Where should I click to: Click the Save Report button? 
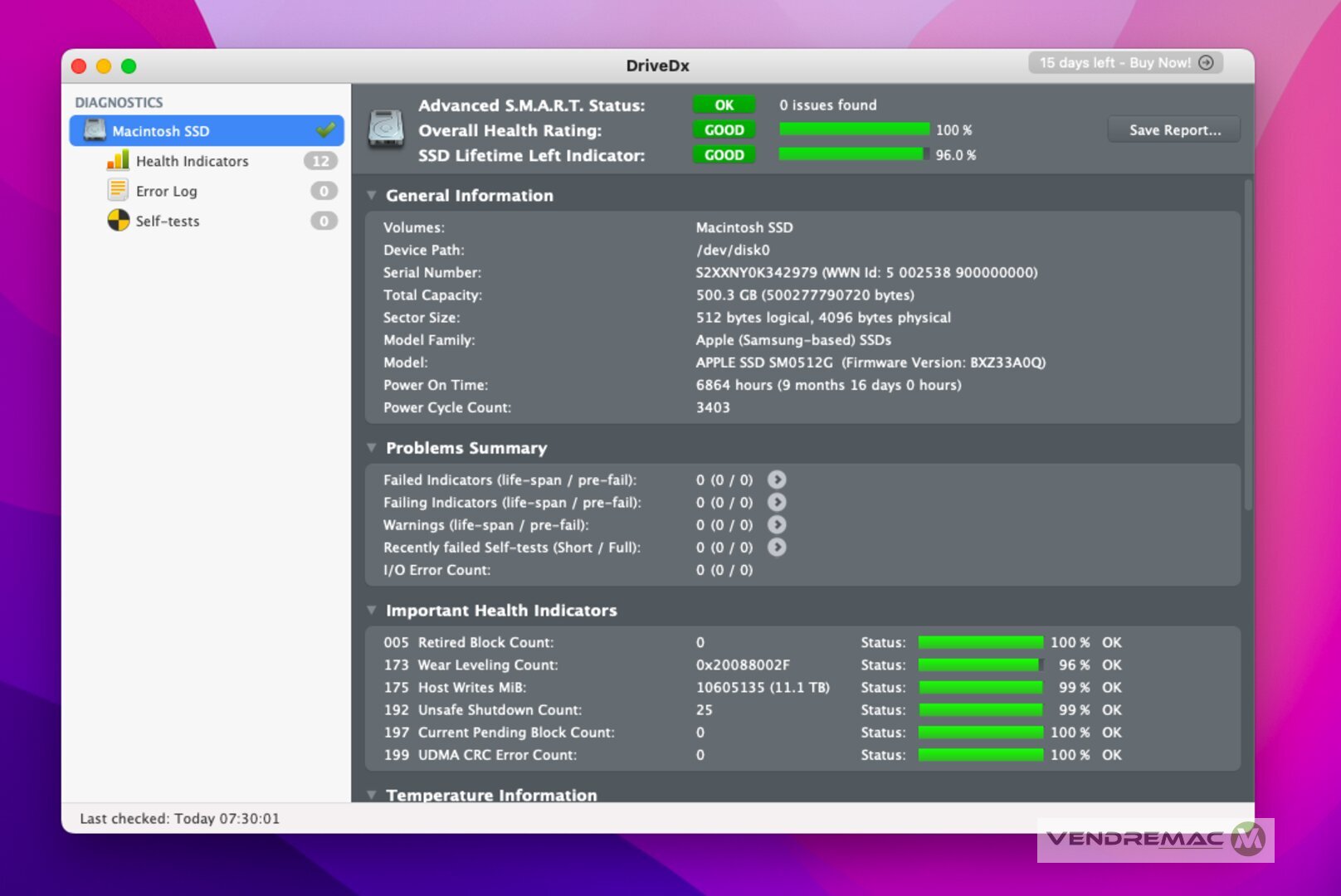(1173, 129)
